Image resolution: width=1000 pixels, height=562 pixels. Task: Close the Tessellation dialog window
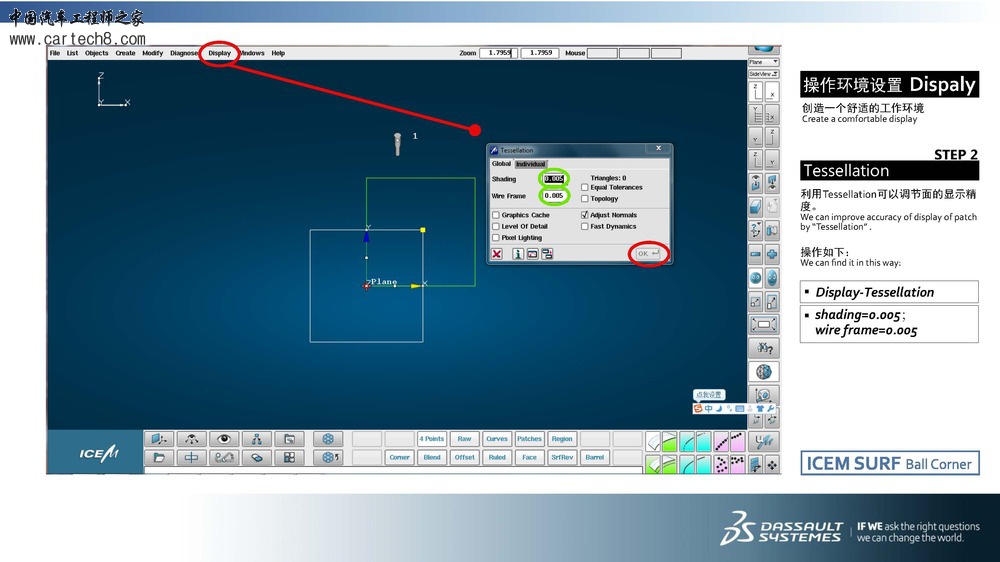click(x=659, y=148)
